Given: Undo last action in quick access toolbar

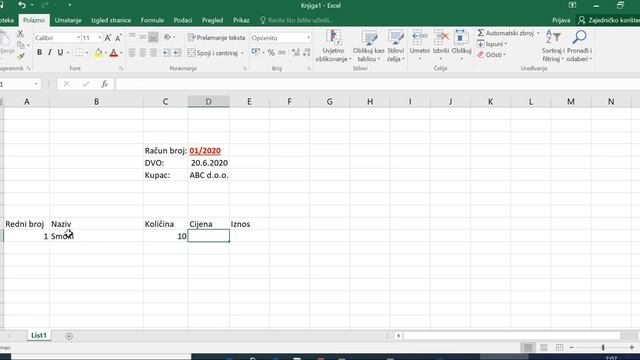Looking at the screenshot, I should coord(22,5).
